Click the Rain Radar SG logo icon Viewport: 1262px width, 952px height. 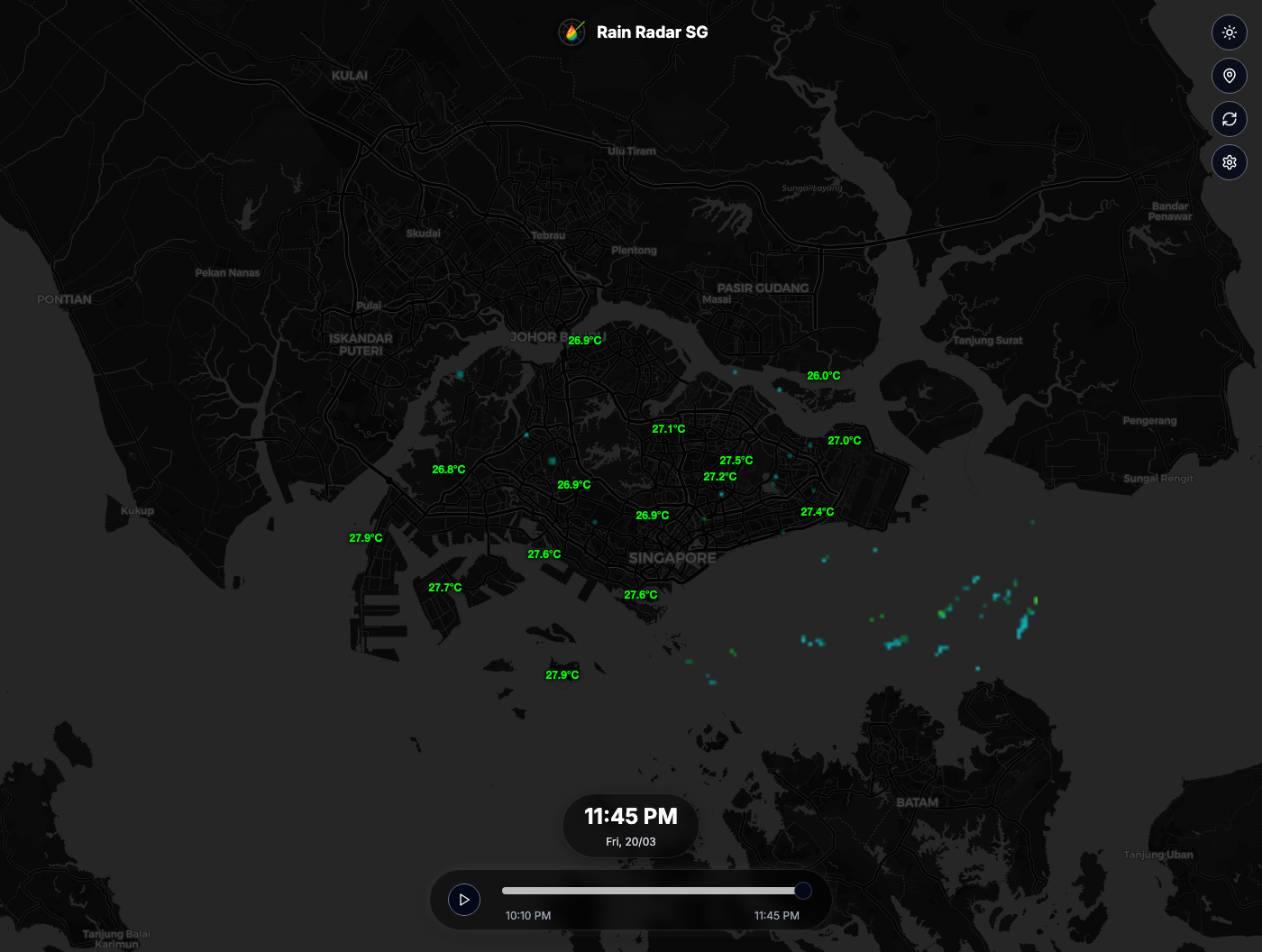pos(572,32)
